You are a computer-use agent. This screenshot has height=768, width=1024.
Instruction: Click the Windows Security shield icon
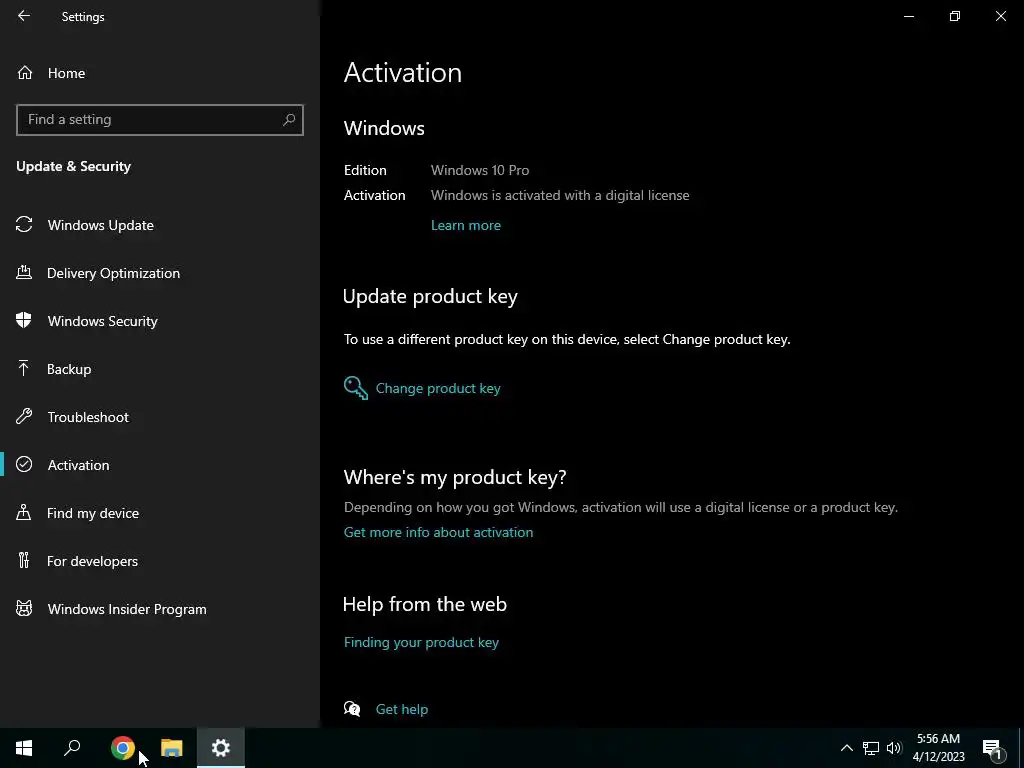point(24,321)
